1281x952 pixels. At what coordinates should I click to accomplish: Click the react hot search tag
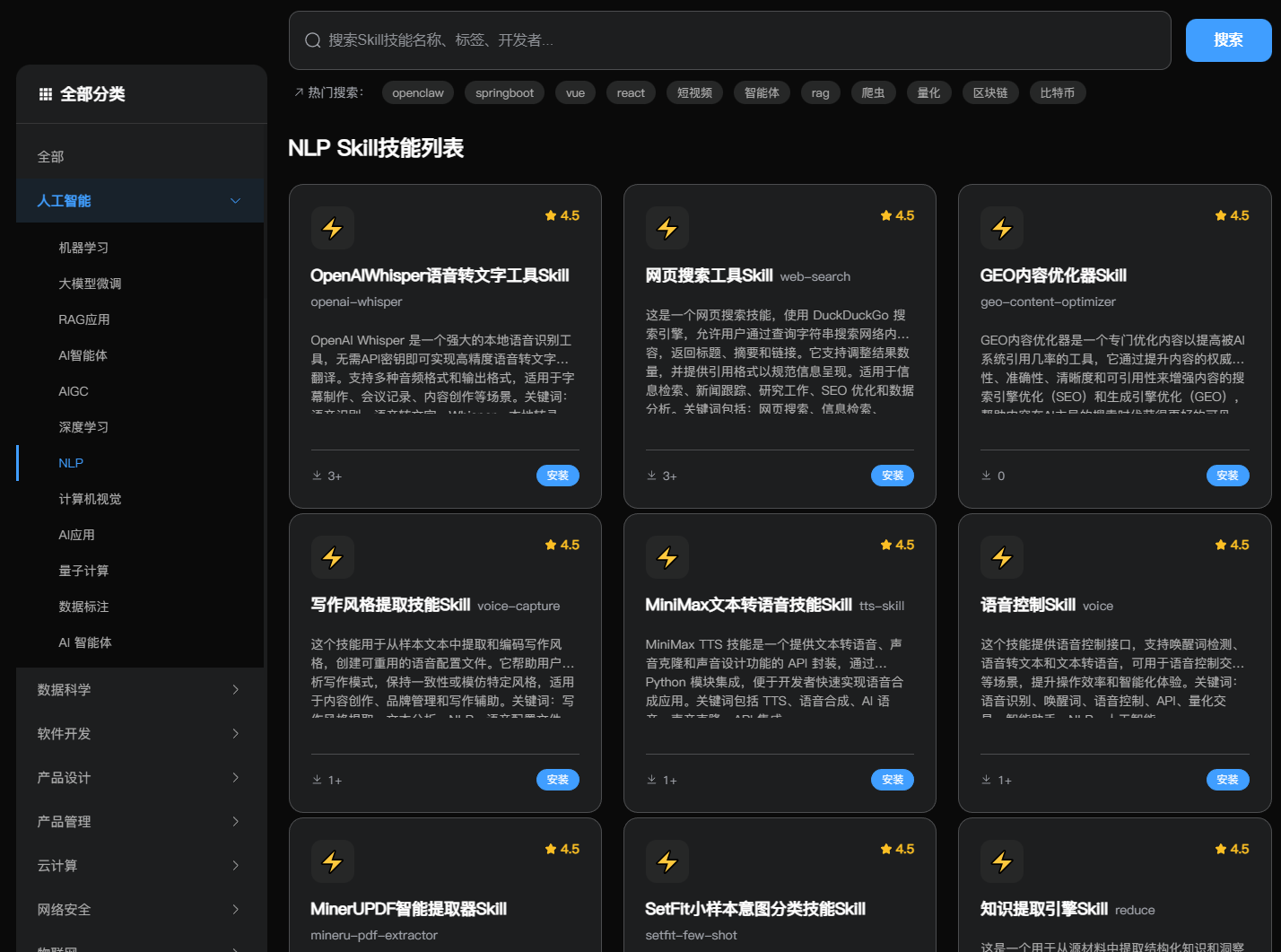coord(631,92)
